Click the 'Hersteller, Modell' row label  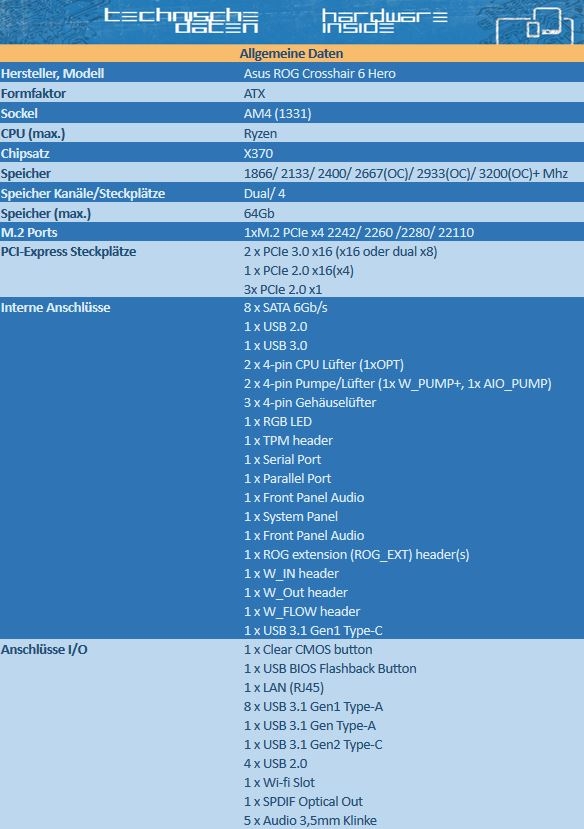tap(52, 73)
